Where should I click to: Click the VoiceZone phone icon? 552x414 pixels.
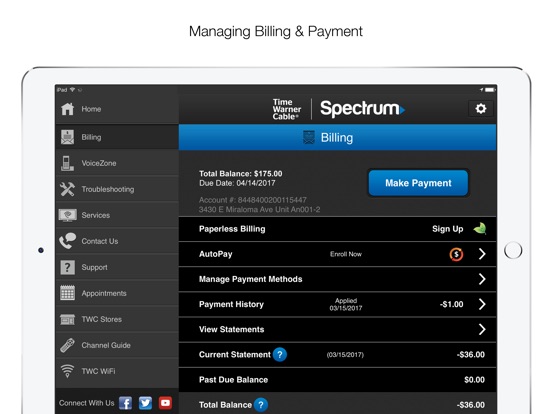(x=66, y=163)
